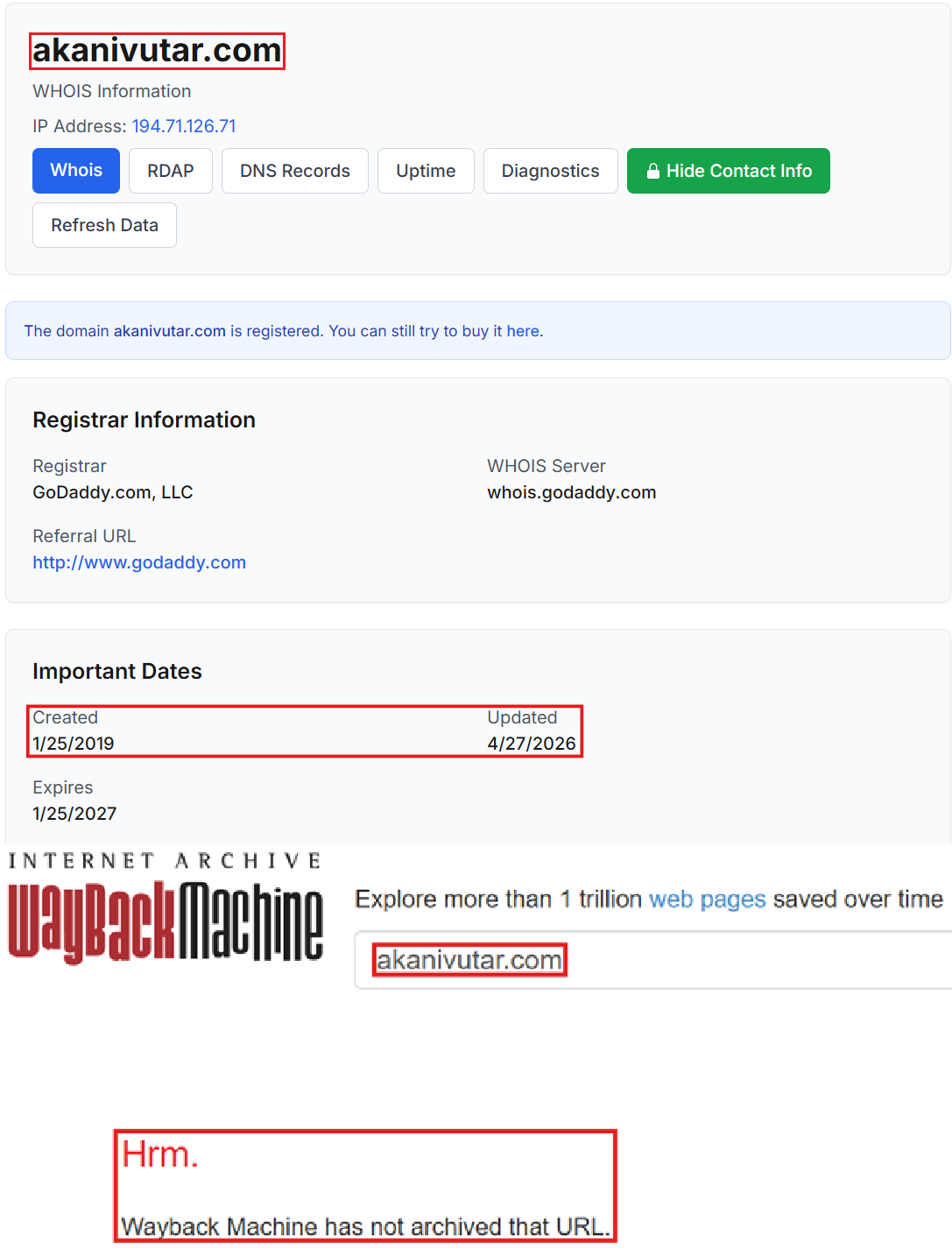Click the INTERNET ARCHIVE header text
Image resolution: width=952 pixels, height=1256 pixels.
point(165,861)
